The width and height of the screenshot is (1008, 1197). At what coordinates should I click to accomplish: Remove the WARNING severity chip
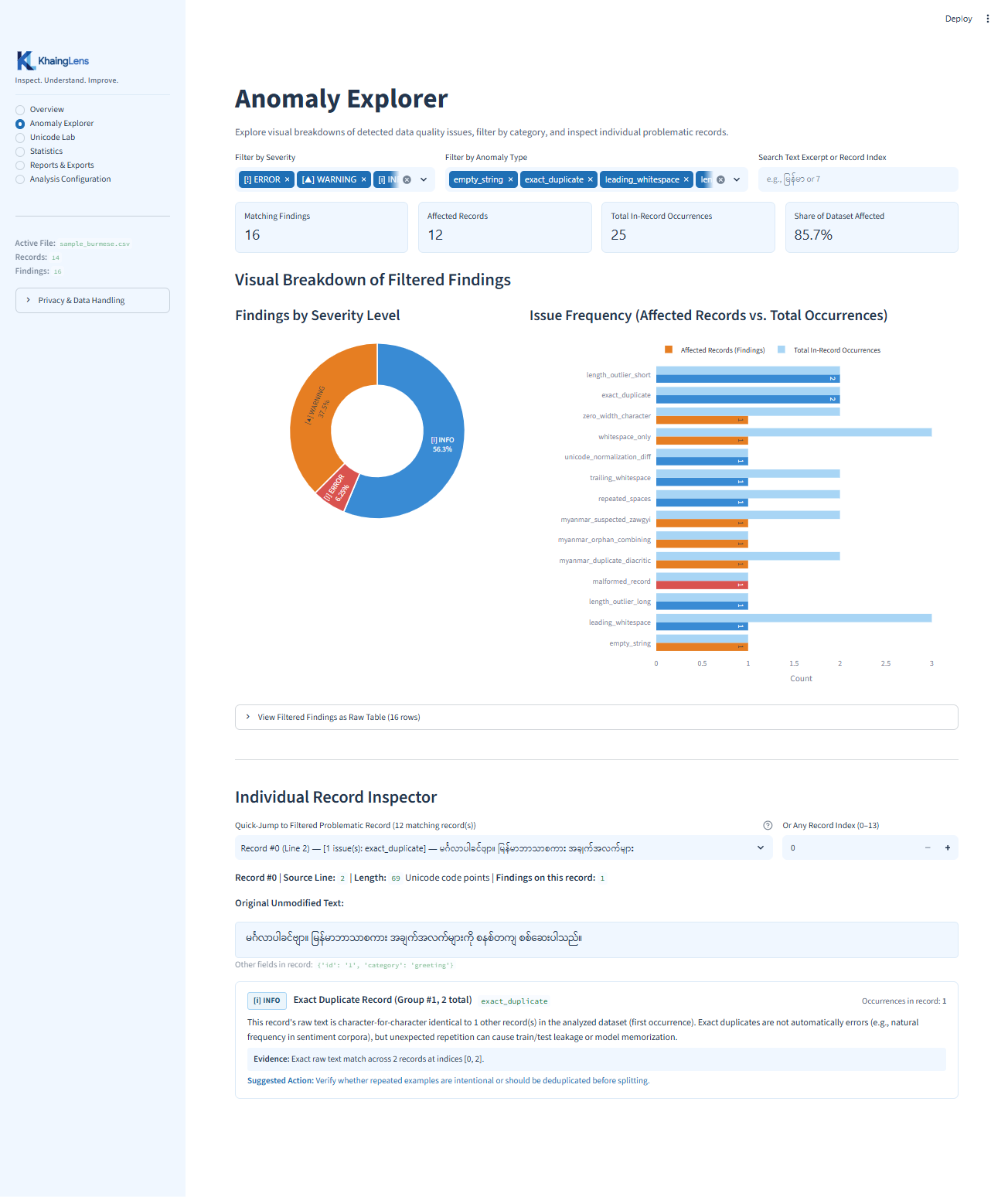point(363,179)
